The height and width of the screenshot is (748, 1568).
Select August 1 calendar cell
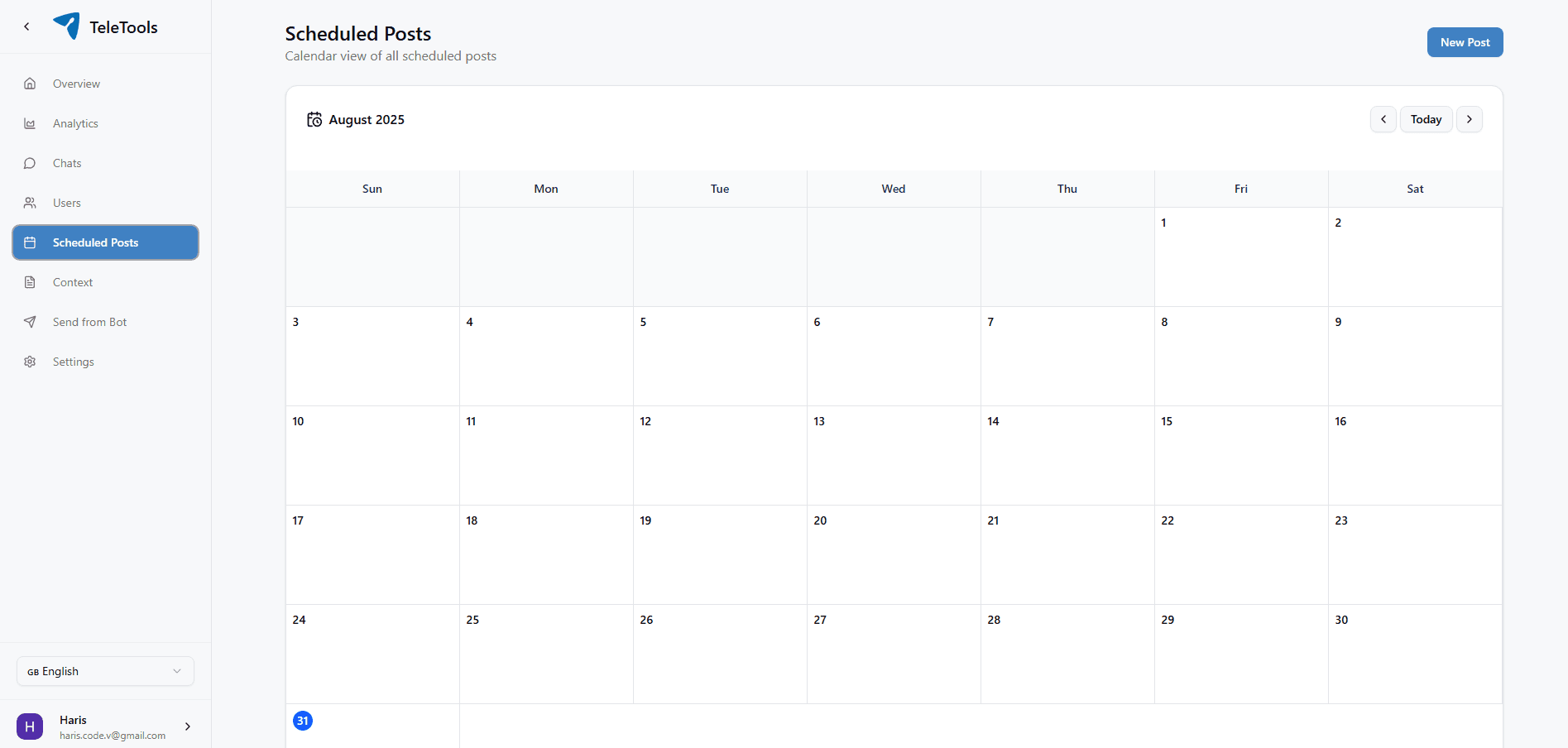point(1241,257)
